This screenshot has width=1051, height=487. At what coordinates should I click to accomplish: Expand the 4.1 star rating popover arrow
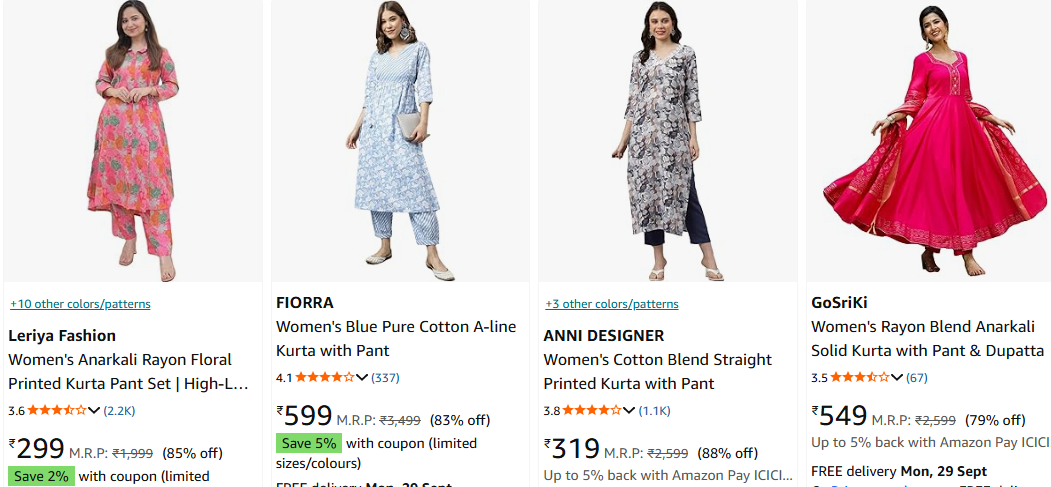[x=362, y=377]
